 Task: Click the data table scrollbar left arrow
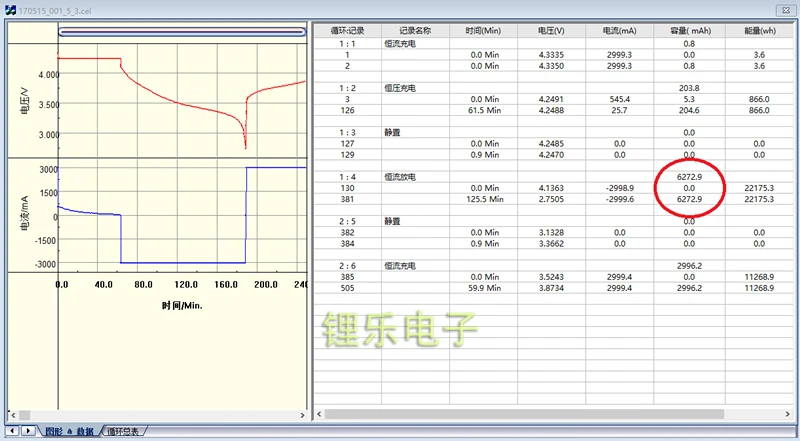[x=319, y=414]
